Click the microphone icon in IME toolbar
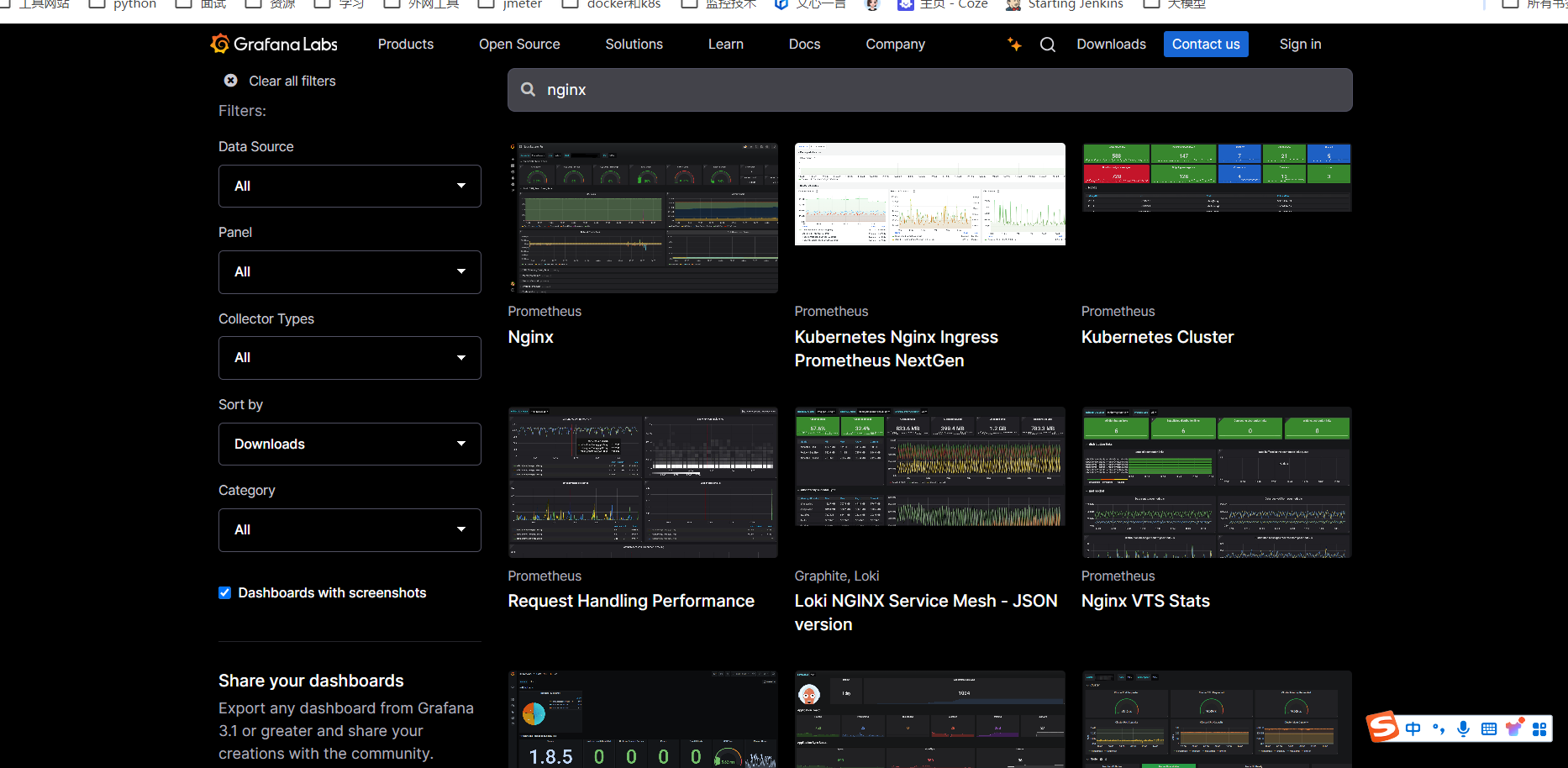 [x=1463, y=729]
